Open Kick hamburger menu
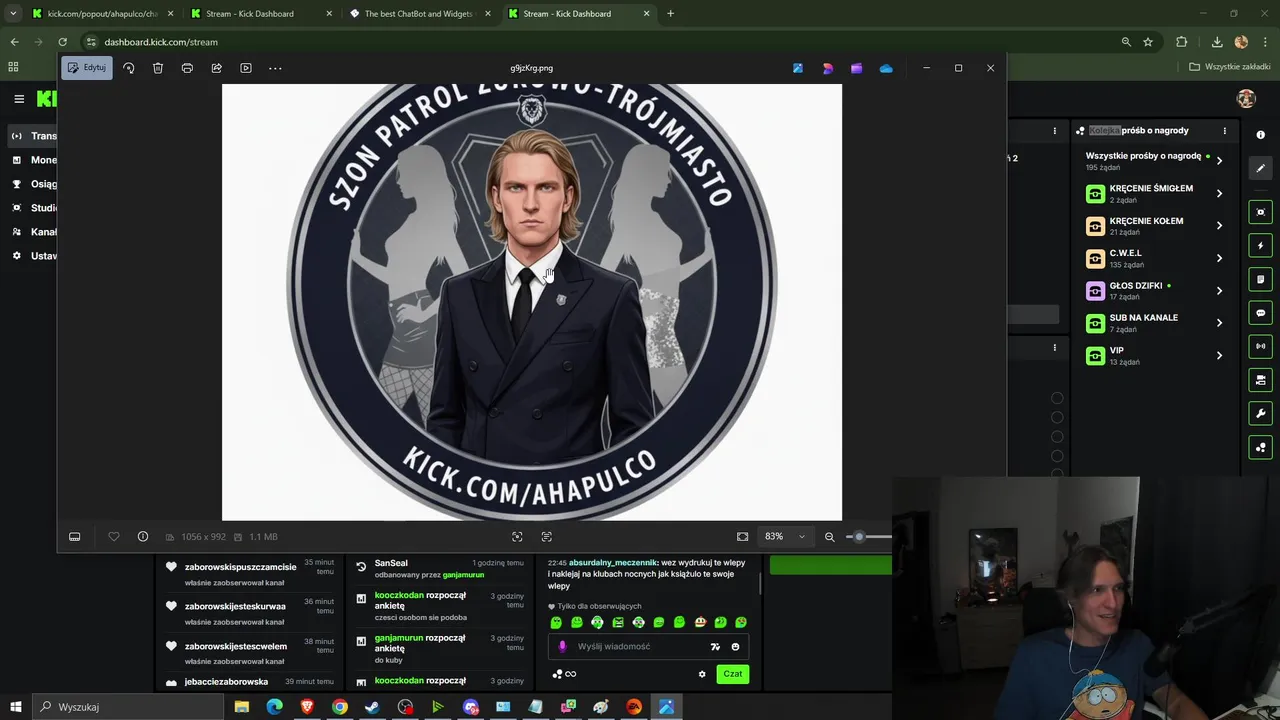1280x720 pixels. coord(19,99)
